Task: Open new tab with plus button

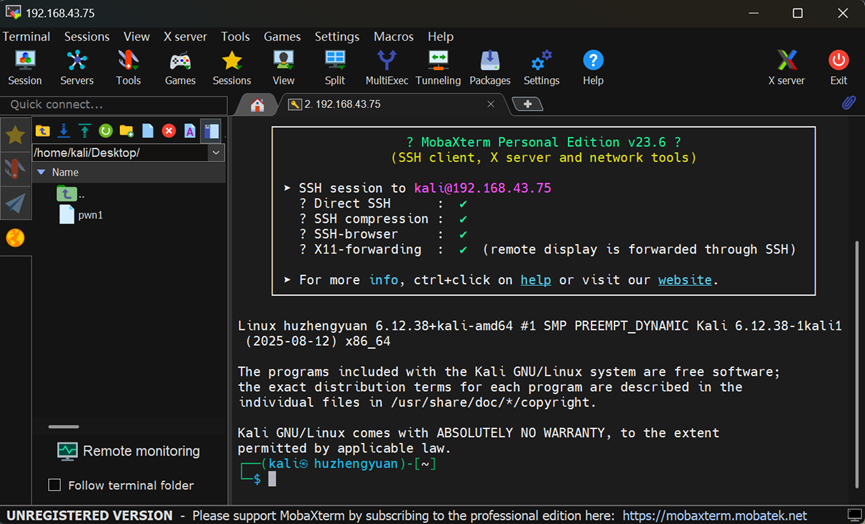Action: 527,104
